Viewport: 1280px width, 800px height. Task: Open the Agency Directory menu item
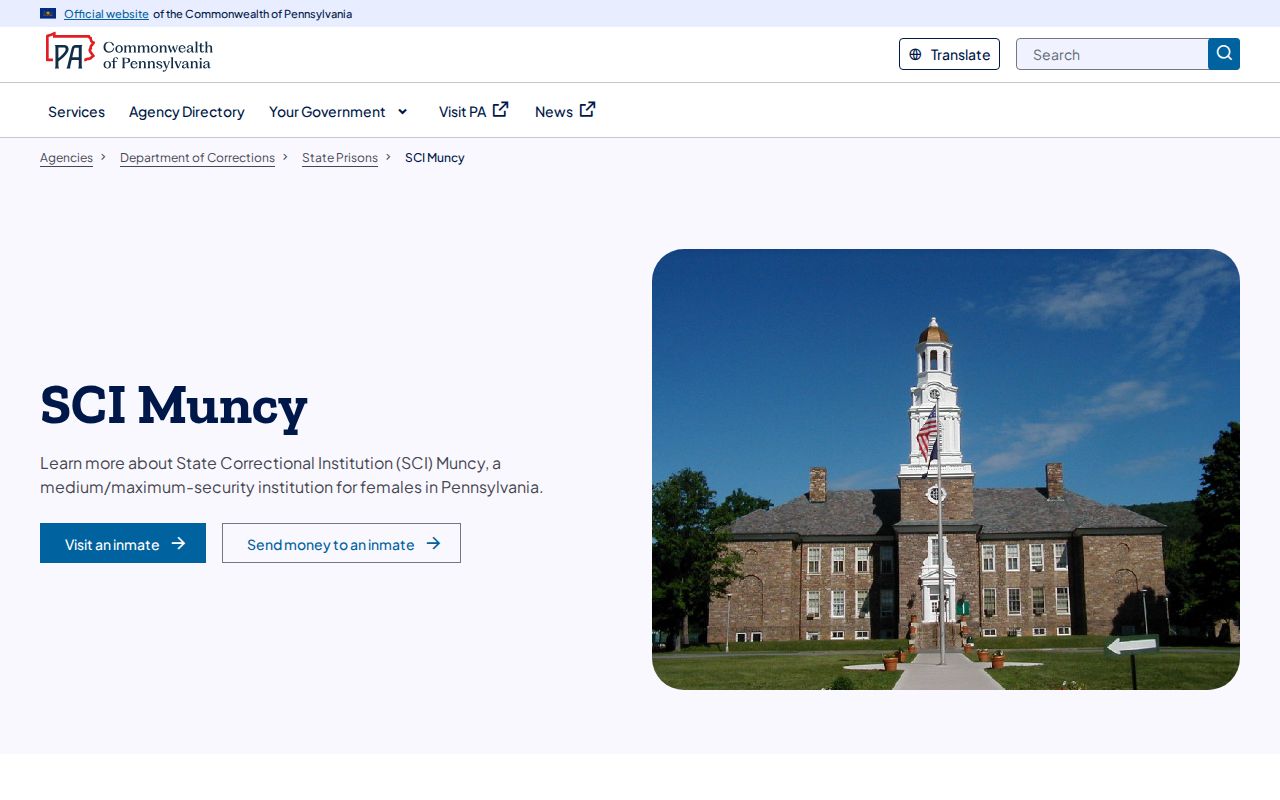click(187, 112)
